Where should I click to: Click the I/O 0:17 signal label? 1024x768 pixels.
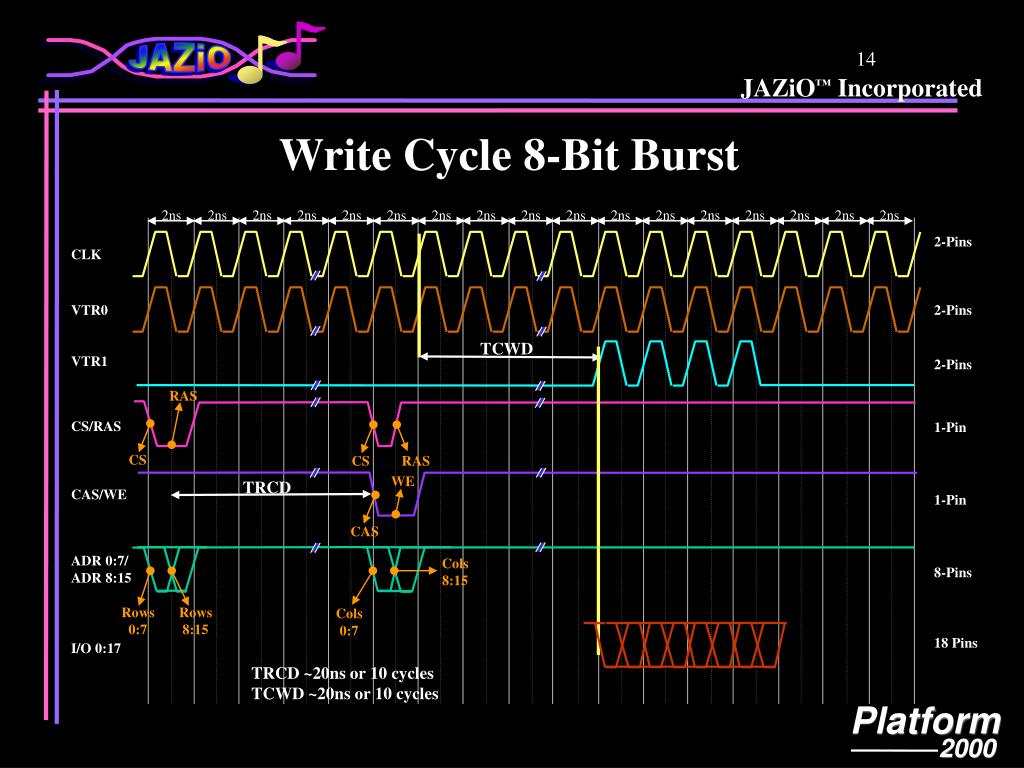coord(96,648)
